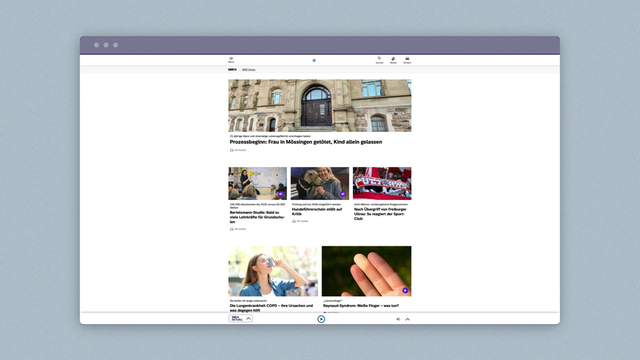Image resolution: width=640 pixels, height=360 pixels.
Task: Open the woman using inhaler image
Action: [x=273, y=271]
